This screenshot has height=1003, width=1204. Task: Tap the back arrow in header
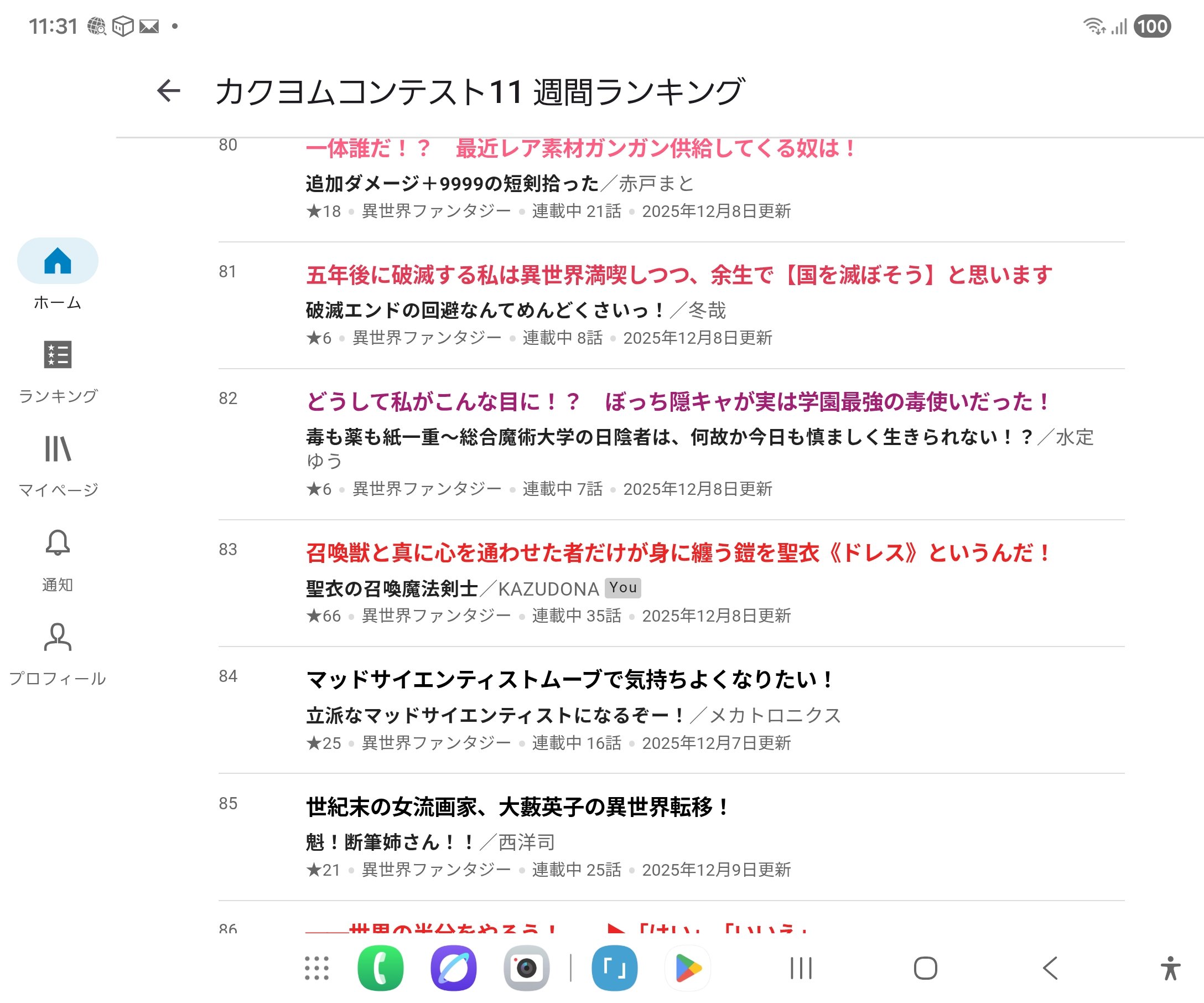(x=168, y=91)
